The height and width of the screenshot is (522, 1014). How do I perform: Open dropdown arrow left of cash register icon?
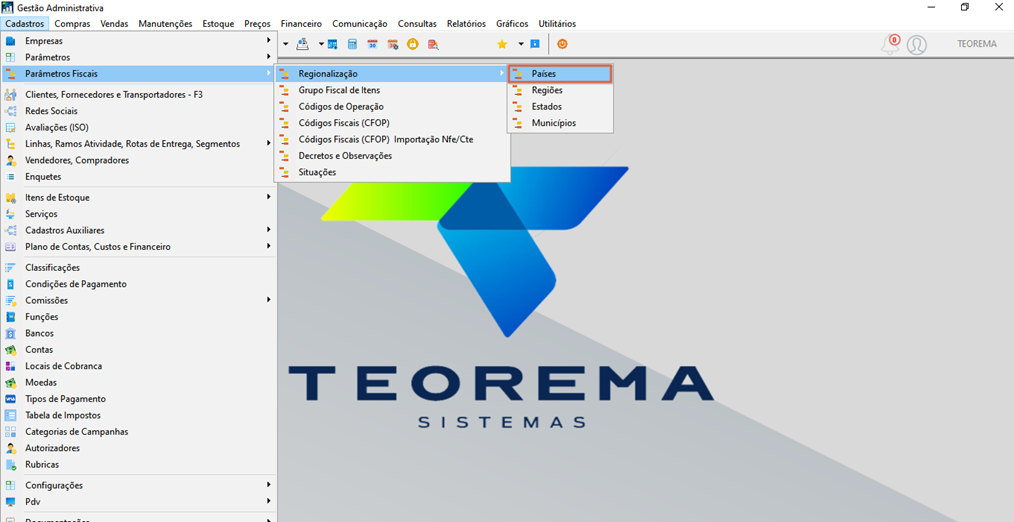pos(286,44)
